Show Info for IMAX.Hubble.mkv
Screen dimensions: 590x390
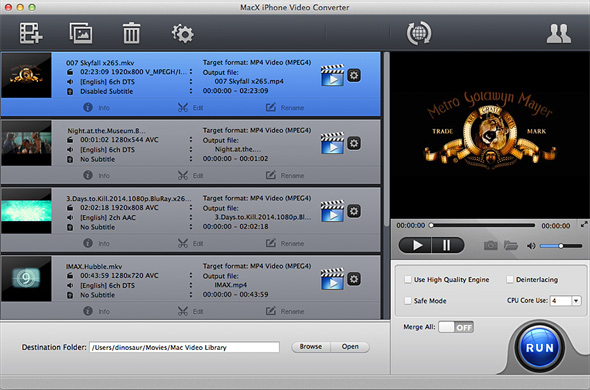point(96,311)
